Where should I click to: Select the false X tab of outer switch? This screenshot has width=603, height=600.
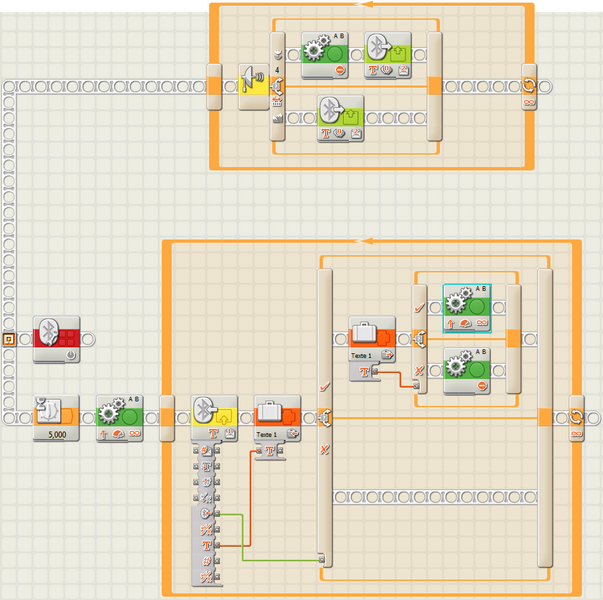[x=323, y=449]
